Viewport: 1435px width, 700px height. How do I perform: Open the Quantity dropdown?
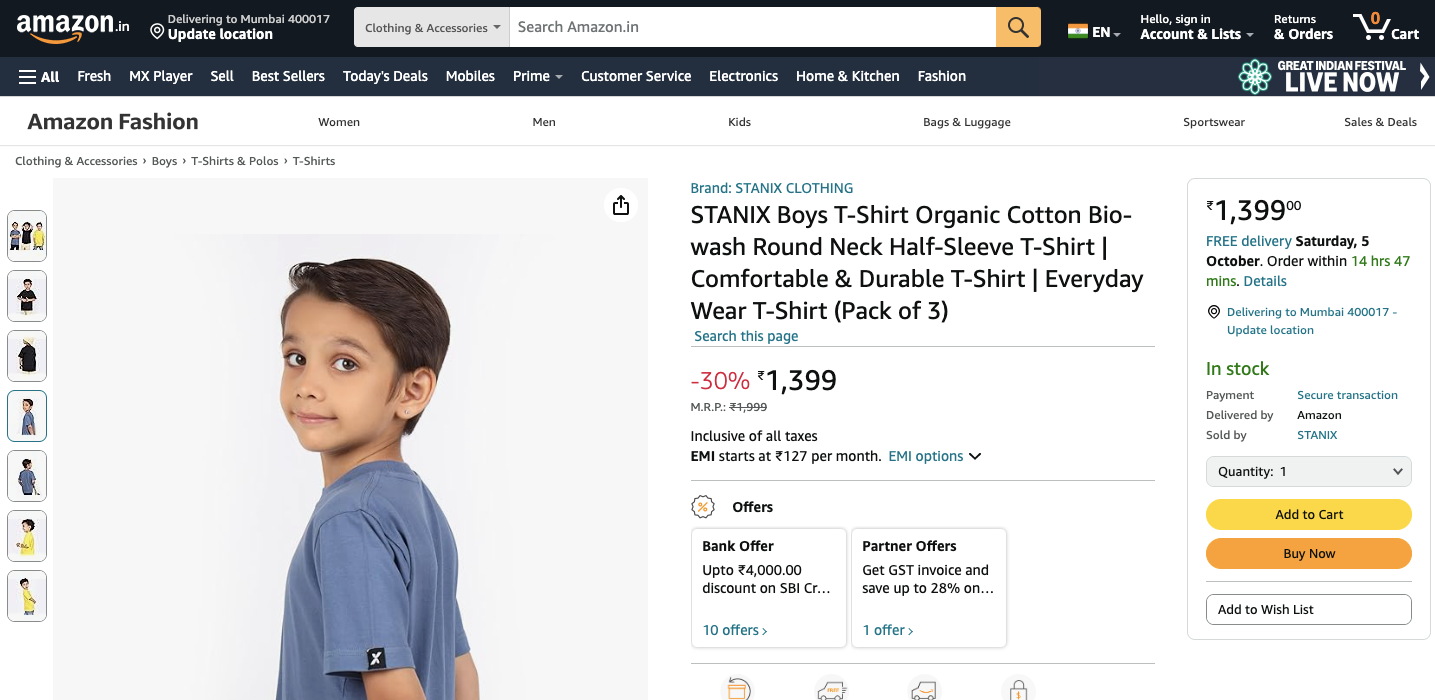pos(1308,472)
